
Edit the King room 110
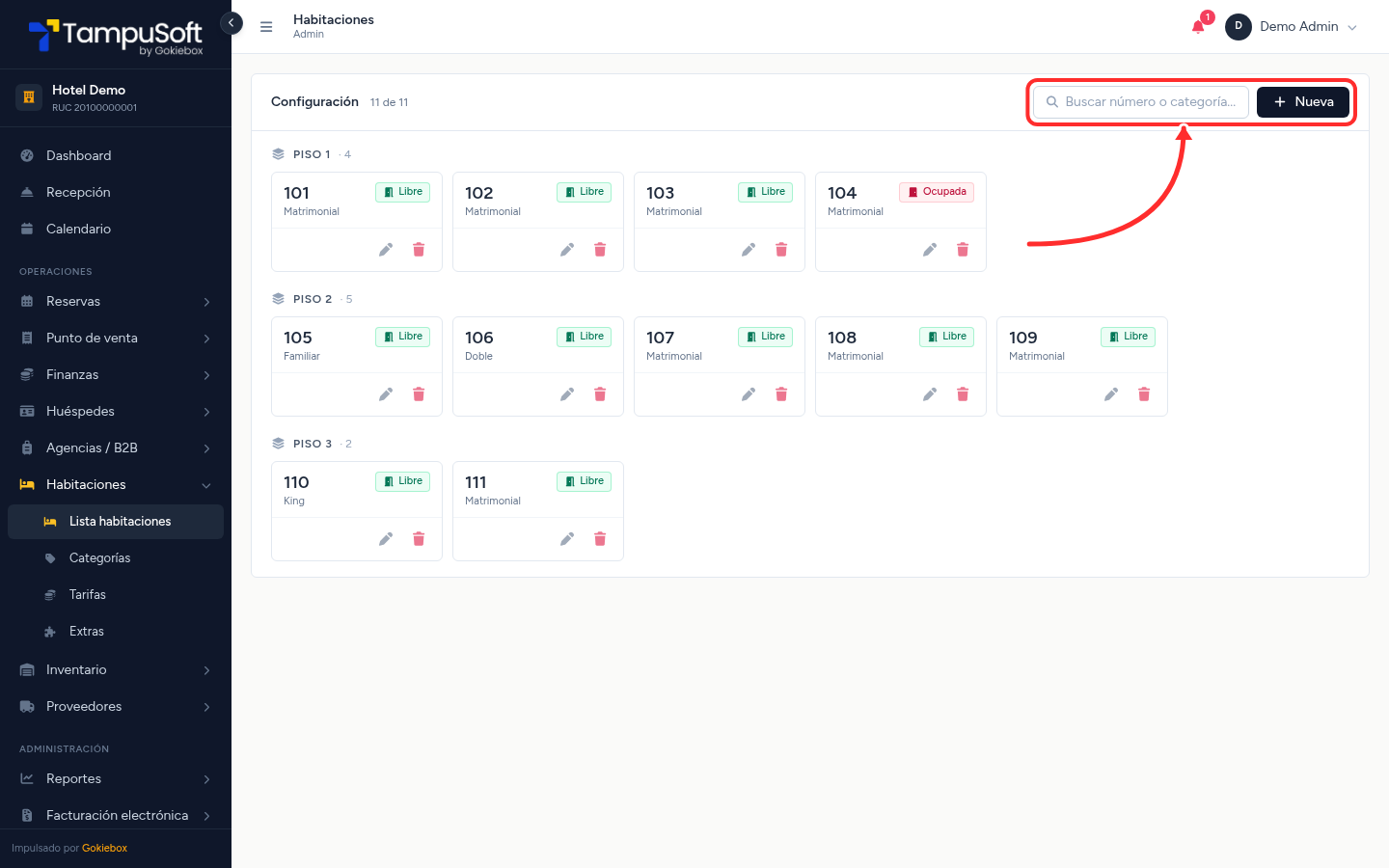click(x=386, y=539)
